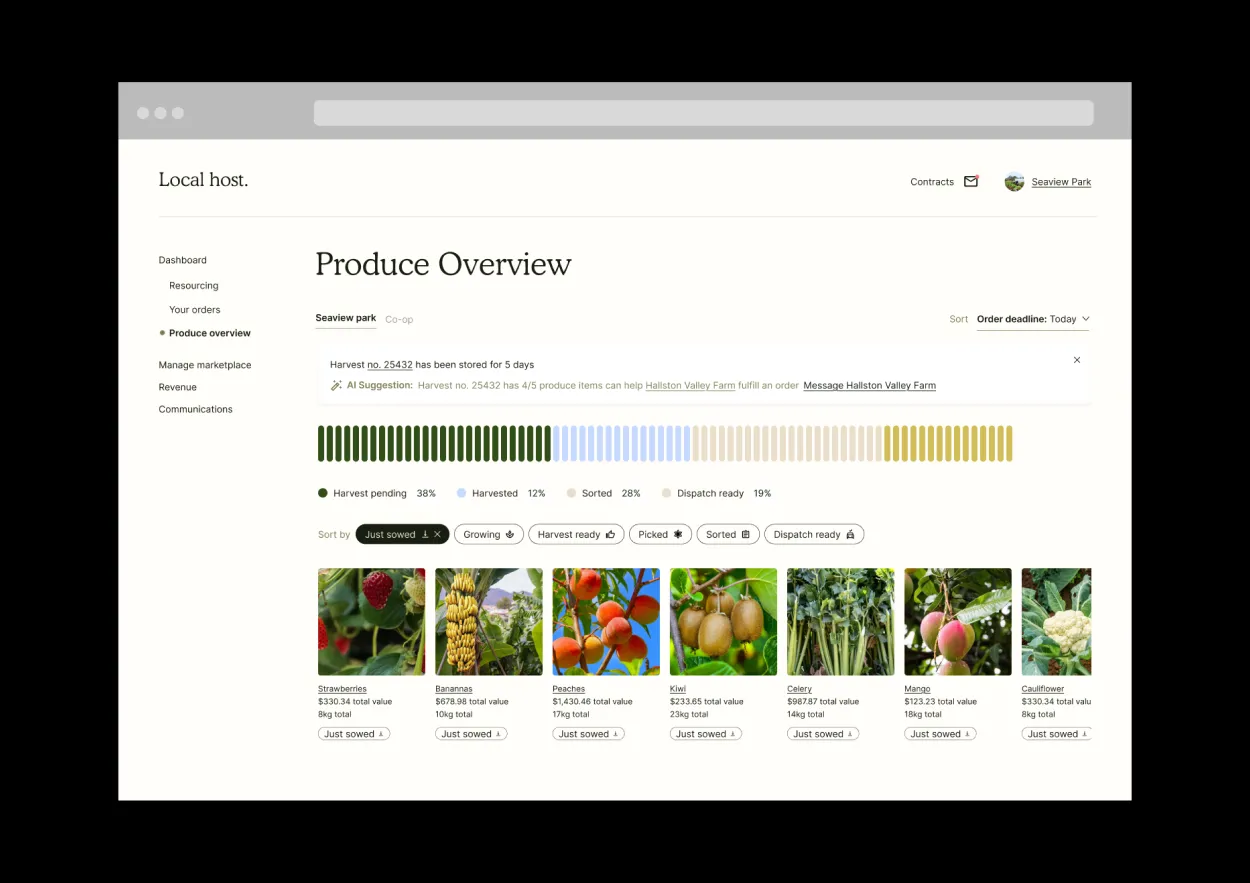Screen dimensions: 1250x883
Task: Open the Mango product photo
Action: (x=958, y=622)
